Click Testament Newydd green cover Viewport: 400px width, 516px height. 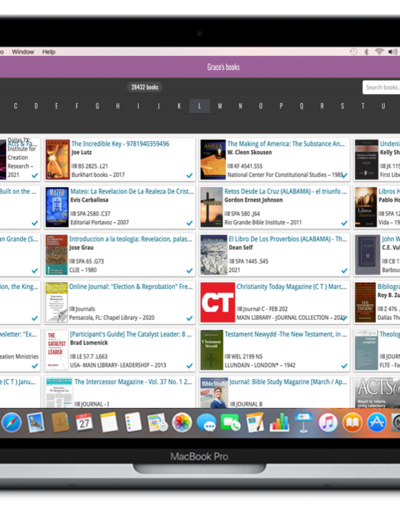tap(211, 350)
